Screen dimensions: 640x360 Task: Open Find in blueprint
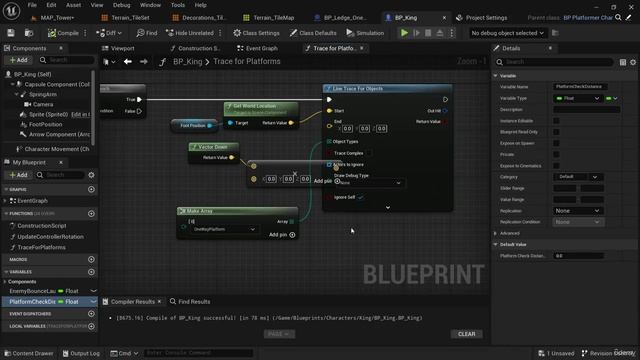tap(147, 33)
